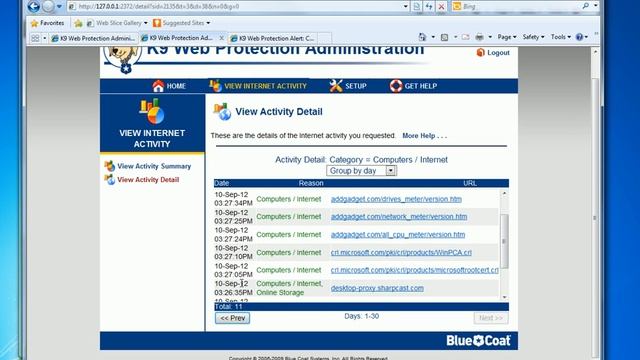
Task: Open GET HELP in K9 navigation
Action: (421, 86)
